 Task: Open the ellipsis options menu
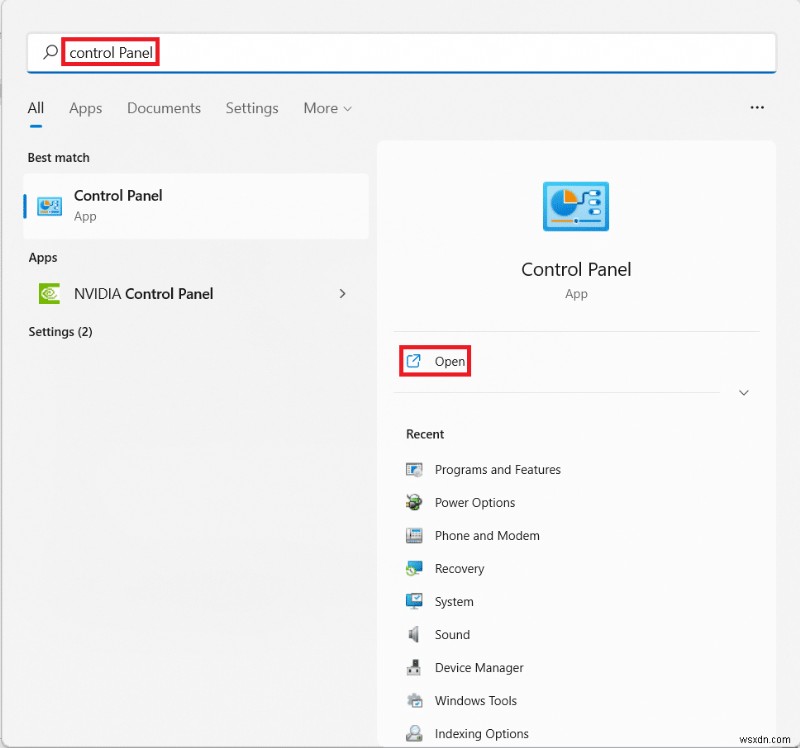tap(757, 107)
